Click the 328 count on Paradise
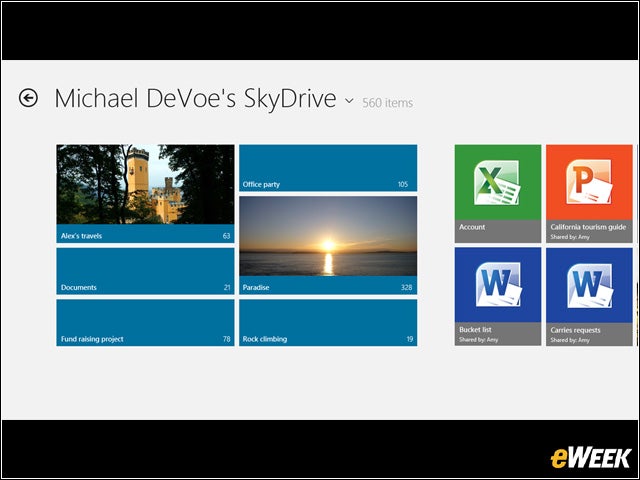The height and width of the screenshot is (480, 640). point(407,287)
